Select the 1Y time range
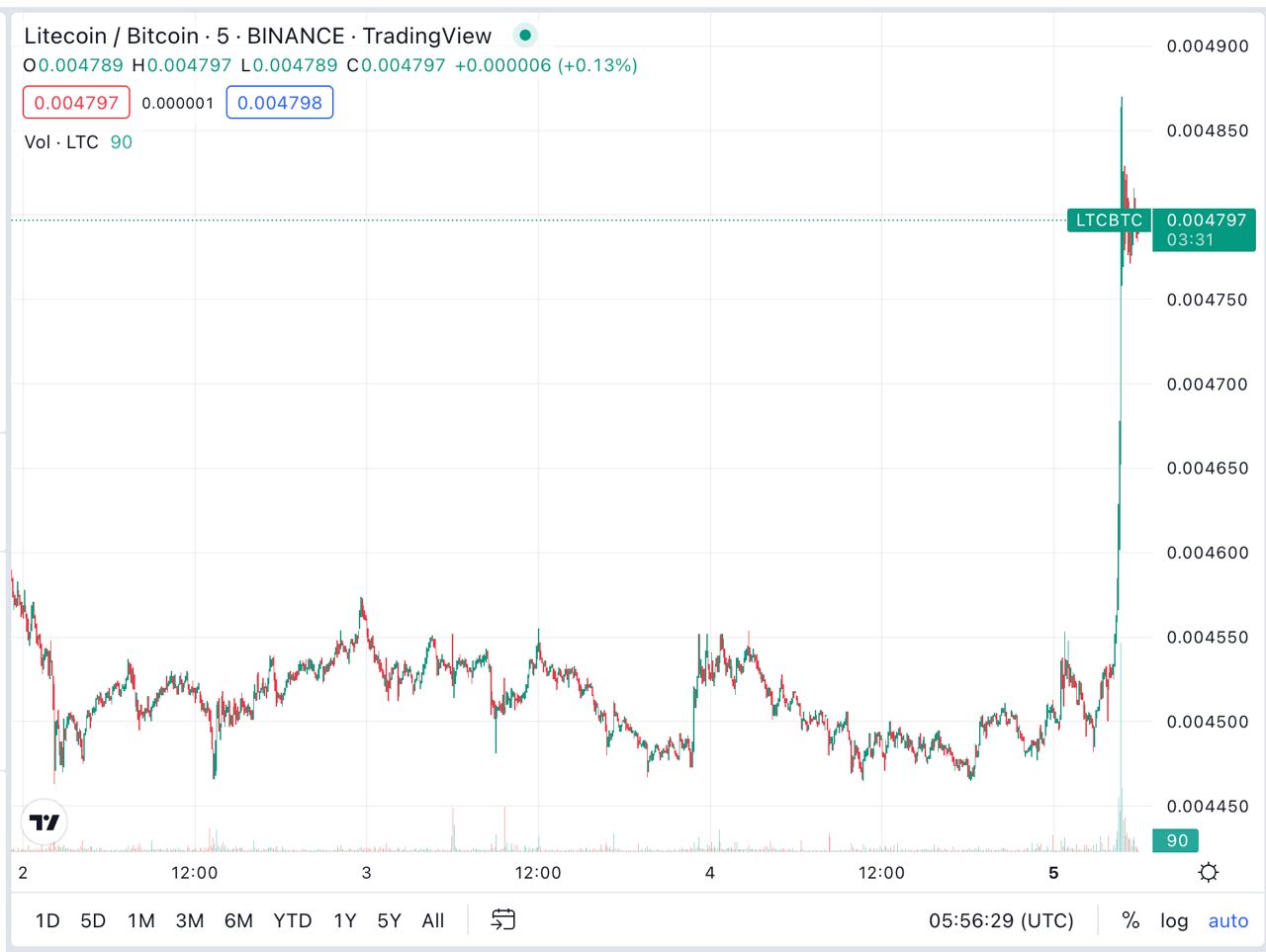The image size is (1266, 952). pos(345,920)
